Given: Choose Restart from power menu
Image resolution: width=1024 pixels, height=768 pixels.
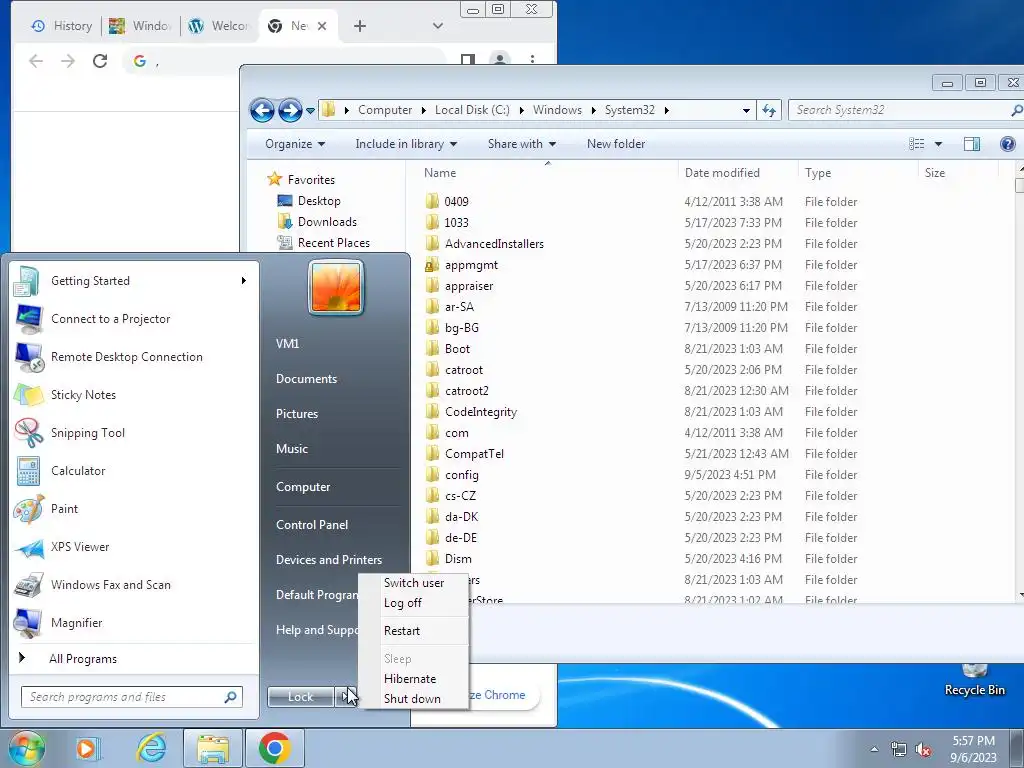Looking at the screenshot, I should click(414, 631).
